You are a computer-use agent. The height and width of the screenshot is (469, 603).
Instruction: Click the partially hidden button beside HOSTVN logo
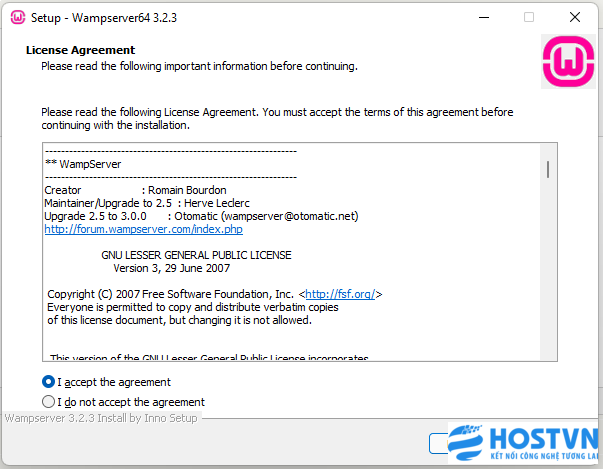click(438, 443)
